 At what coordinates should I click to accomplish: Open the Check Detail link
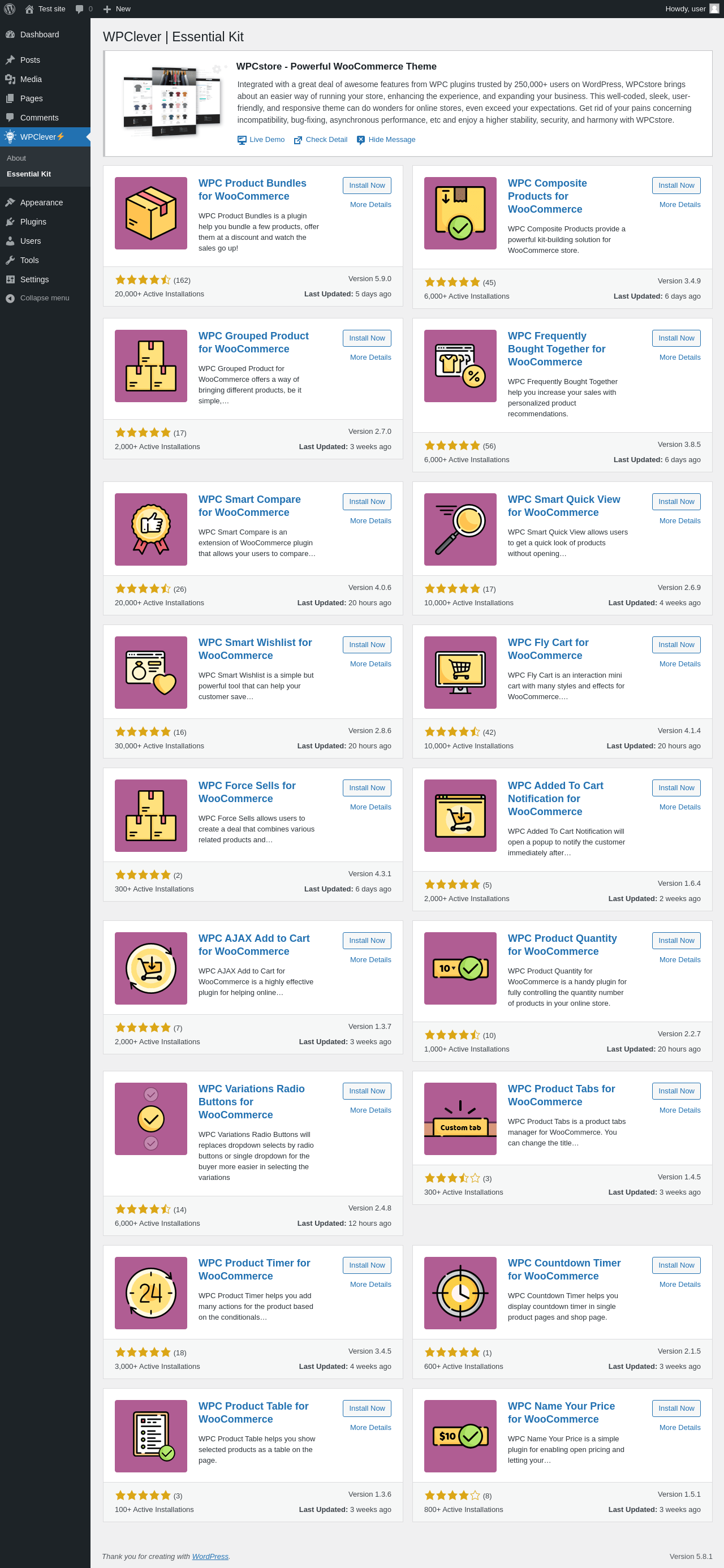321,139
